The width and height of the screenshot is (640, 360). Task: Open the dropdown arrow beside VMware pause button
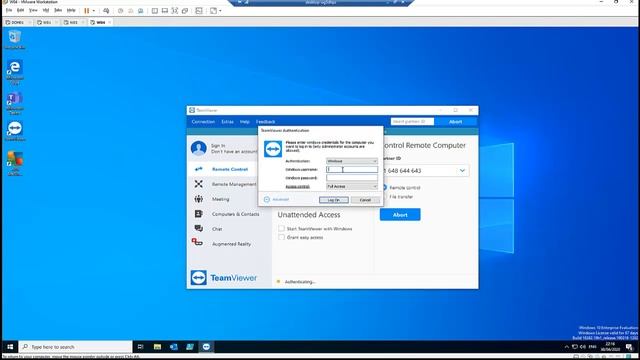point(93,11)
